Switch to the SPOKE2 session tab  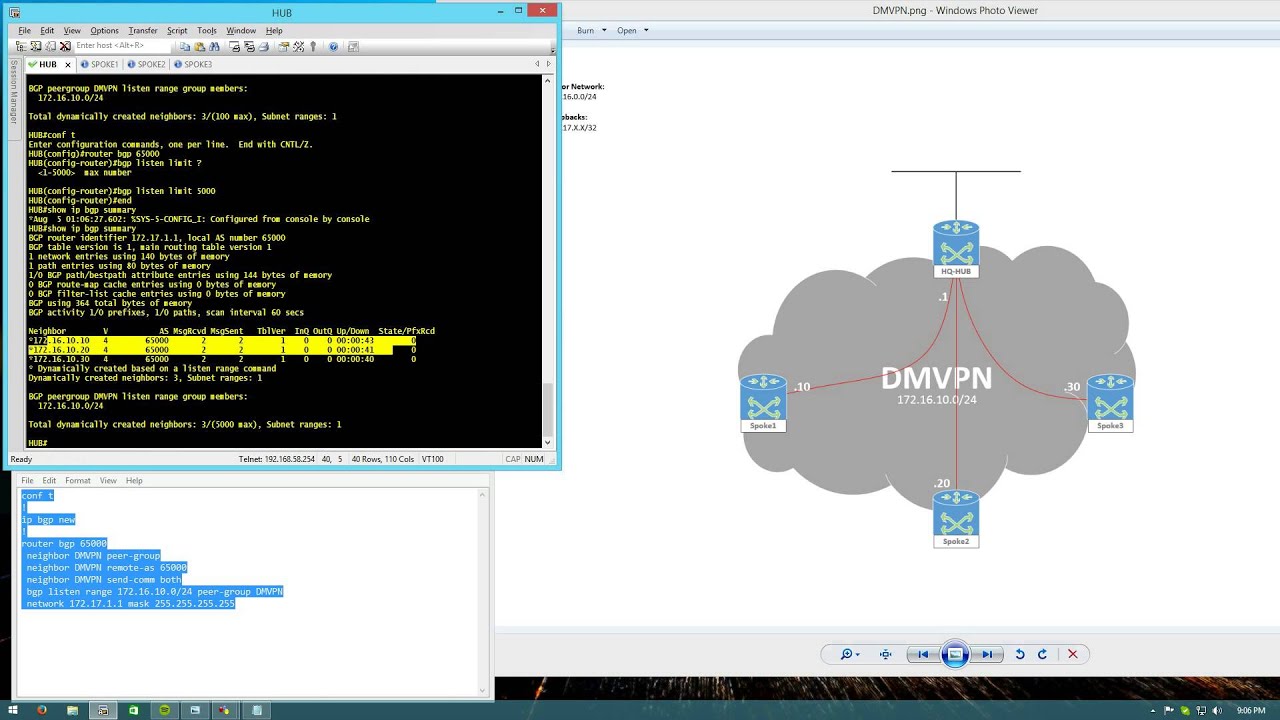(146, 64)
